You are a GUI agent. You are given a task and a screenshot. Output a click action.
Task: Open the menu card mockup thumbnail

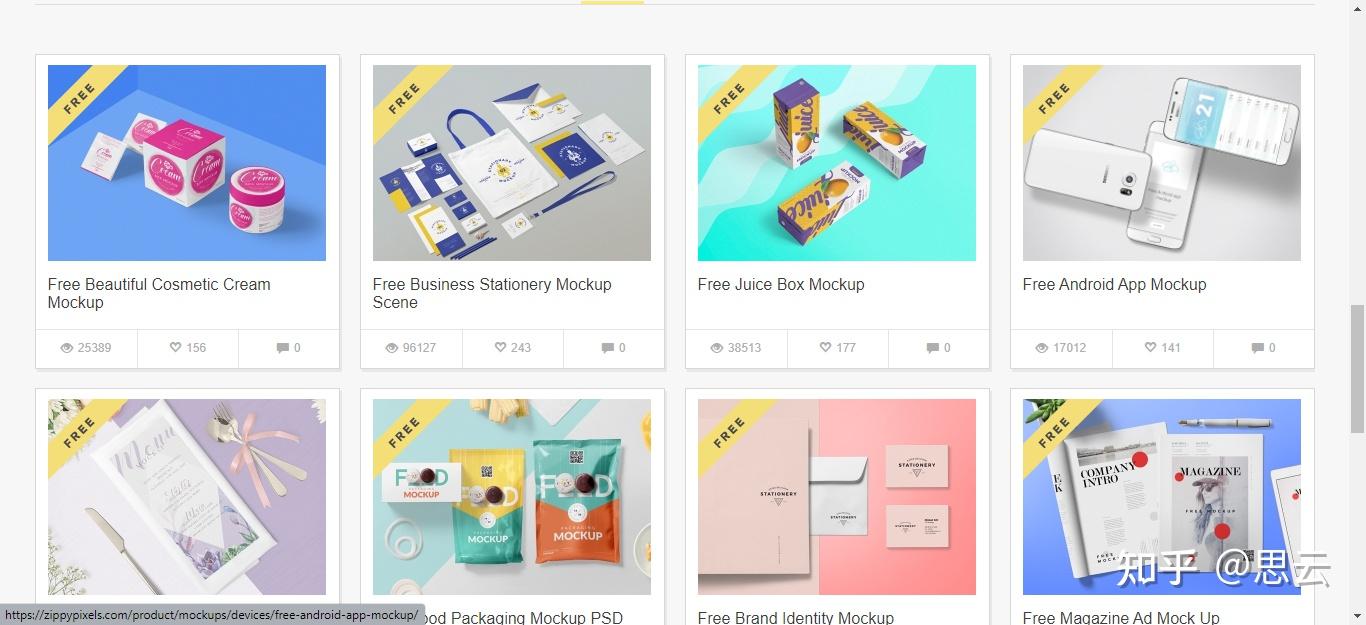coord(187,497)
